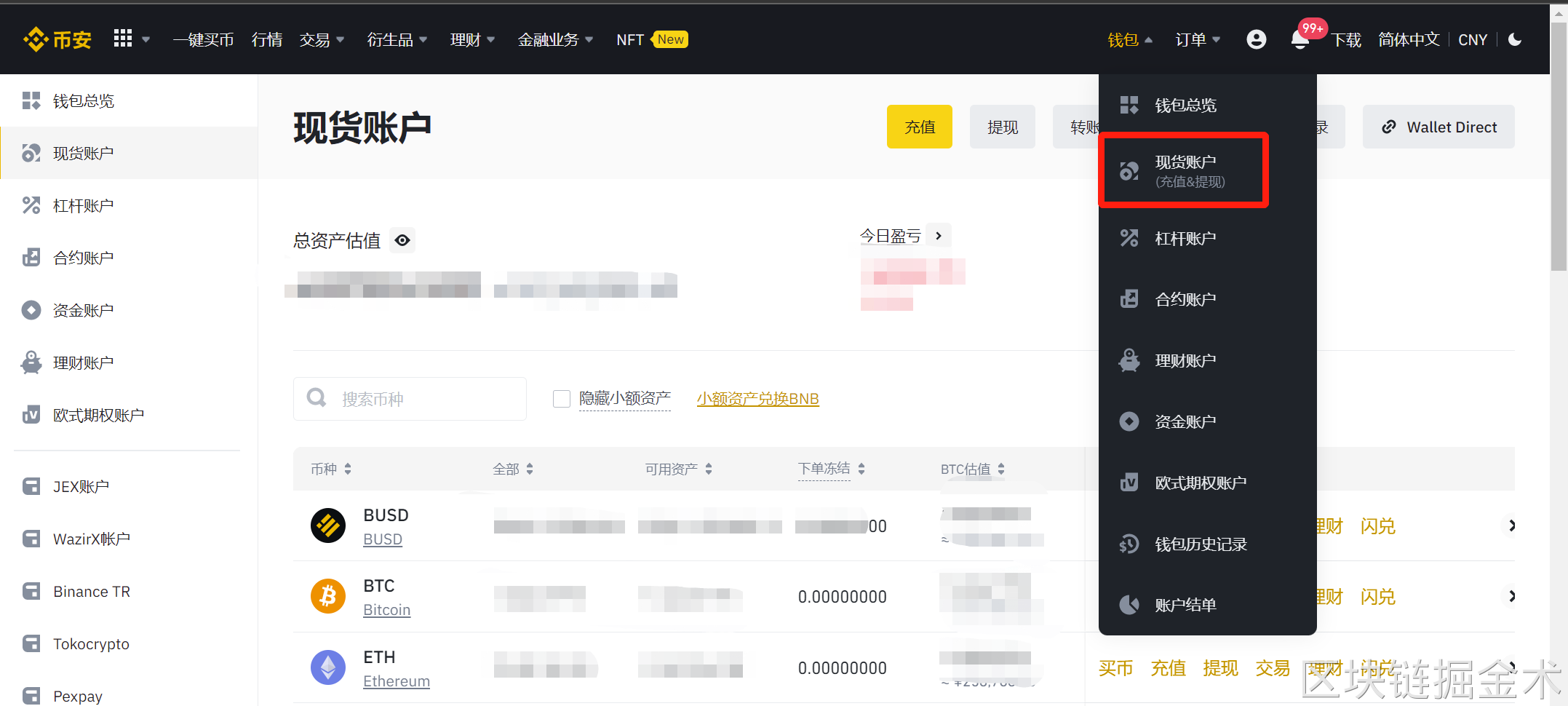Click earn account icon in dropdown menu
The image size is (1568, 706).
point(1129,360)
